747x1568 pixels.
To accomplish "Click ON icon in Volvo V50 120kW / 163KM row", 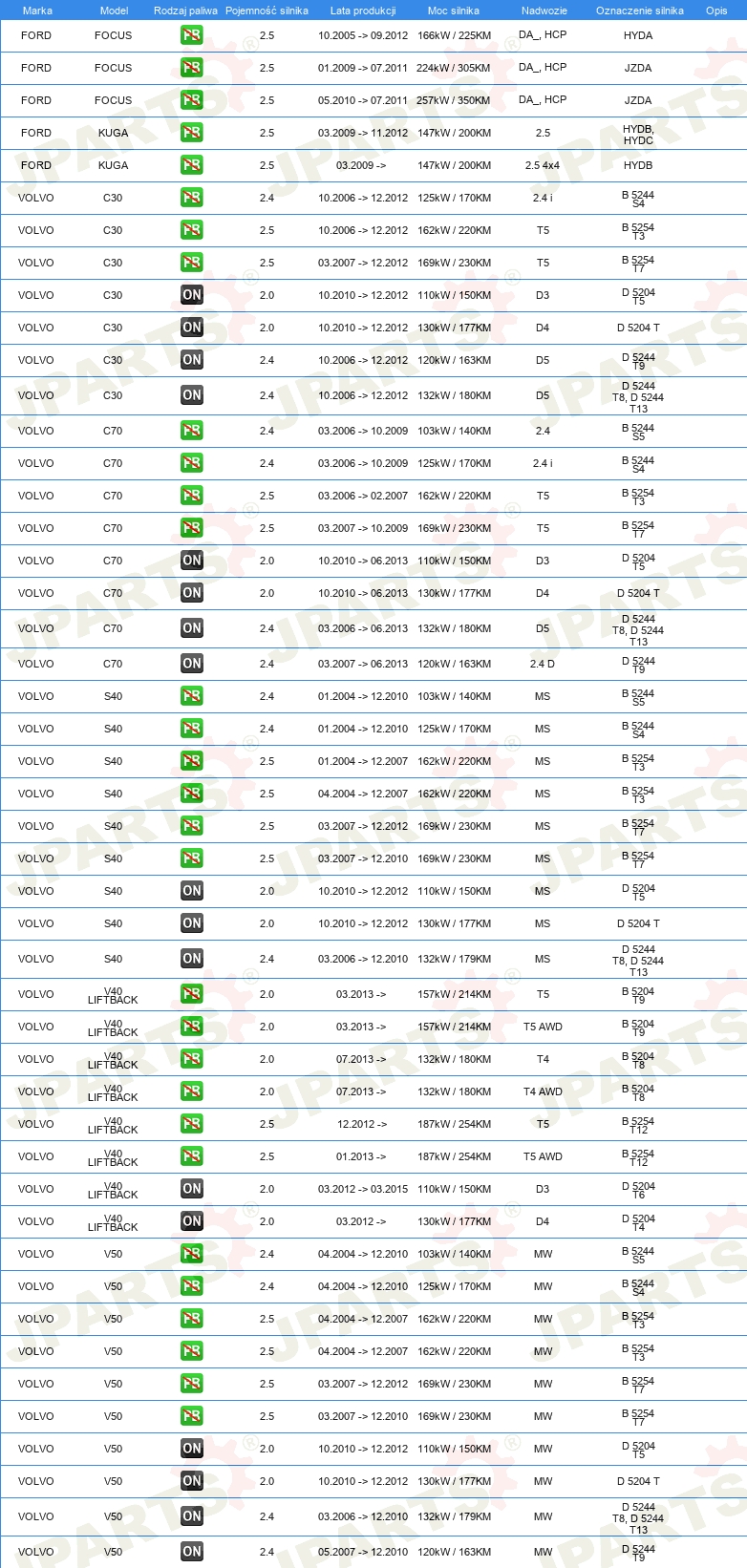I will (x=192, y=1552).
